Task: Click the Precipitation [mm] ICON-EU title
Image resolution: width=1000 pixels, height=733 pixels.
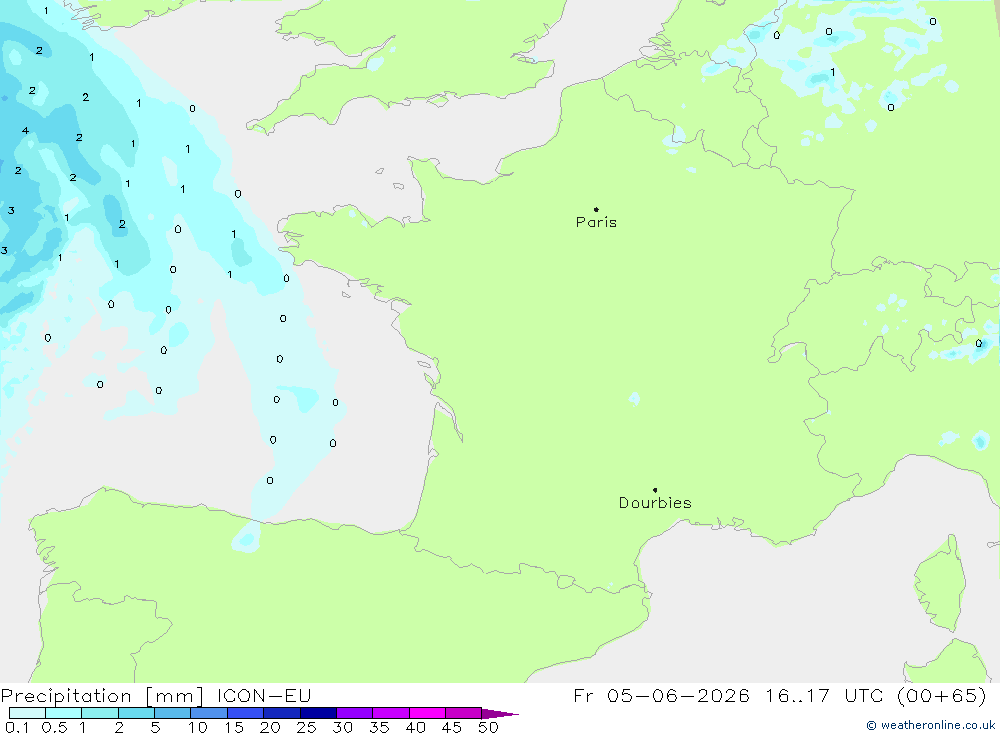Action: coord(156,695)
